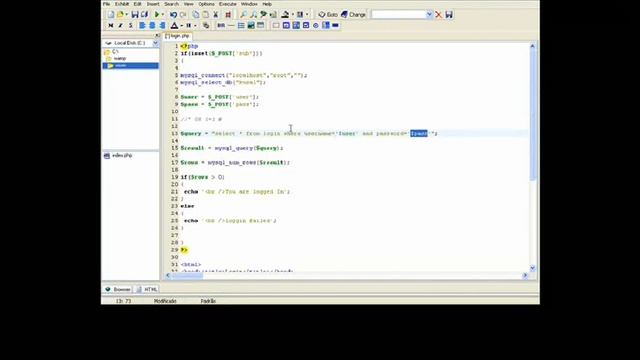
Task: Open the dropdown arrow beside Font Color icon
Action: [x=181, y=25]
